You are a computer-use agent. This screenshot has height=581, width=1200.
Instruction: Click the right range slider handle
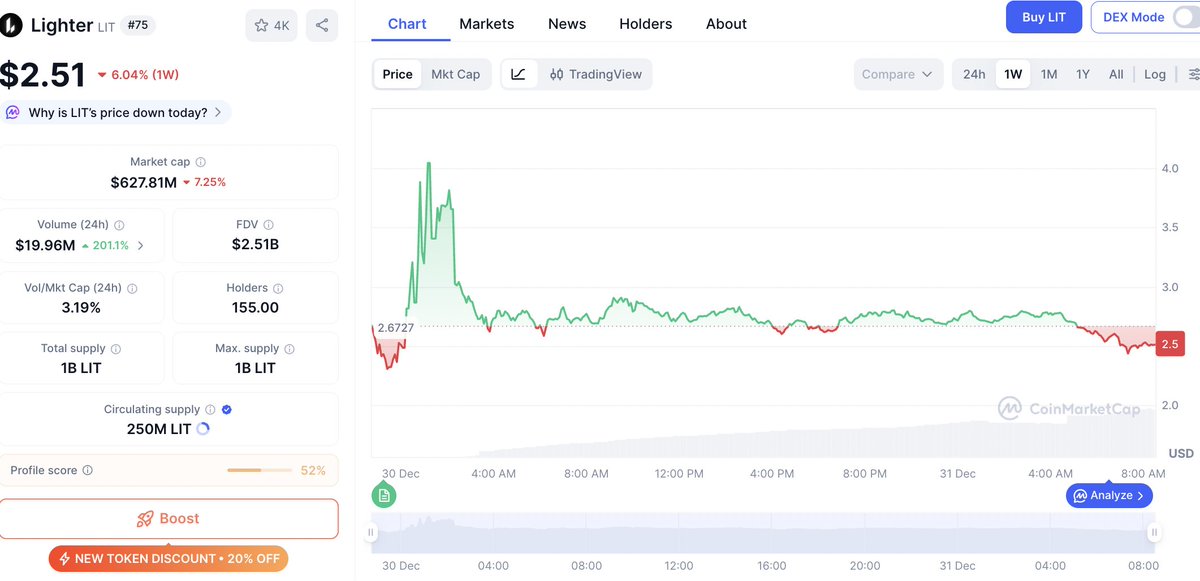(1154, 533)
